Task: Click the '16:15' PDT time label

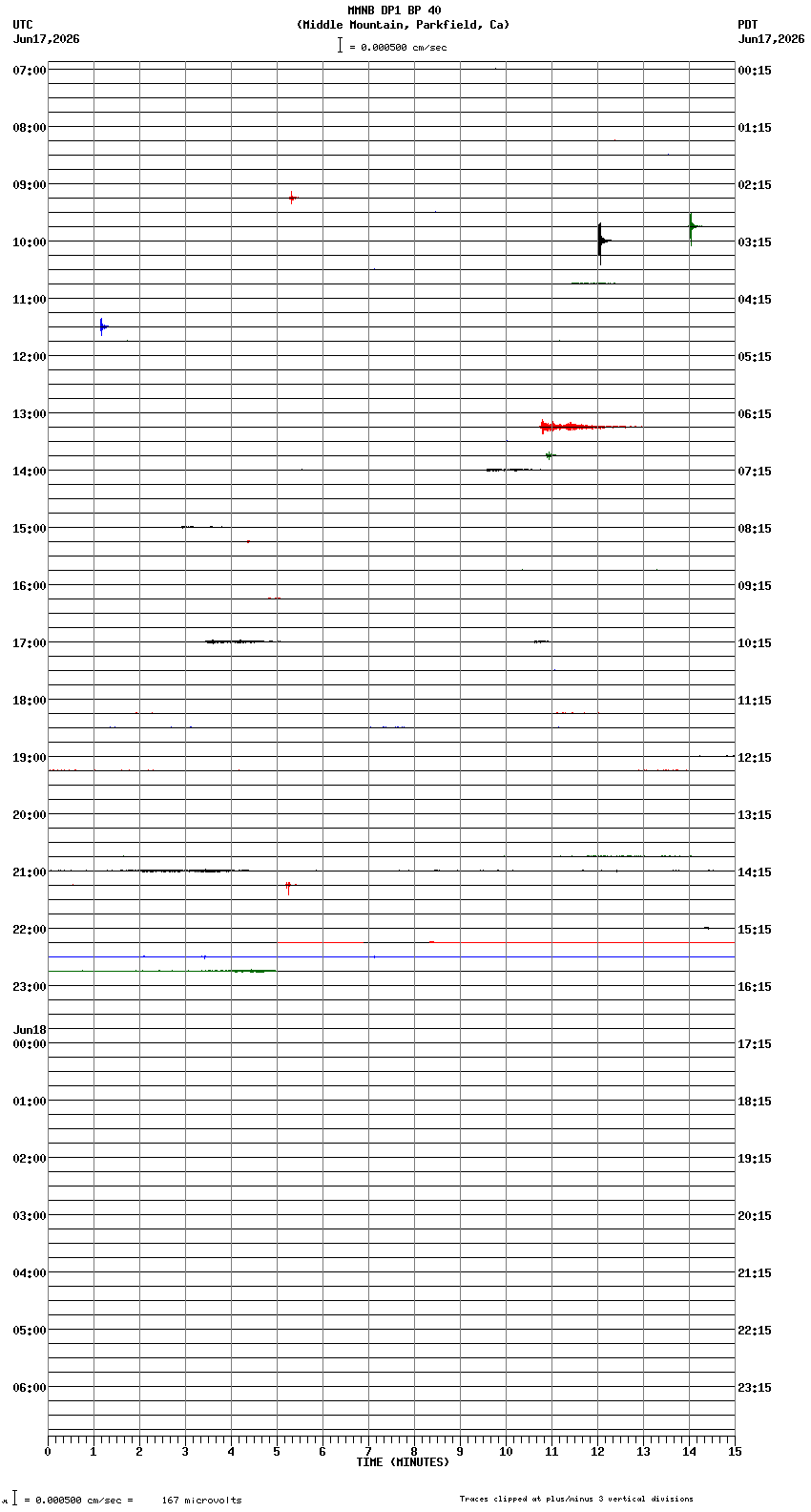Action: click(x=755, y=987)
